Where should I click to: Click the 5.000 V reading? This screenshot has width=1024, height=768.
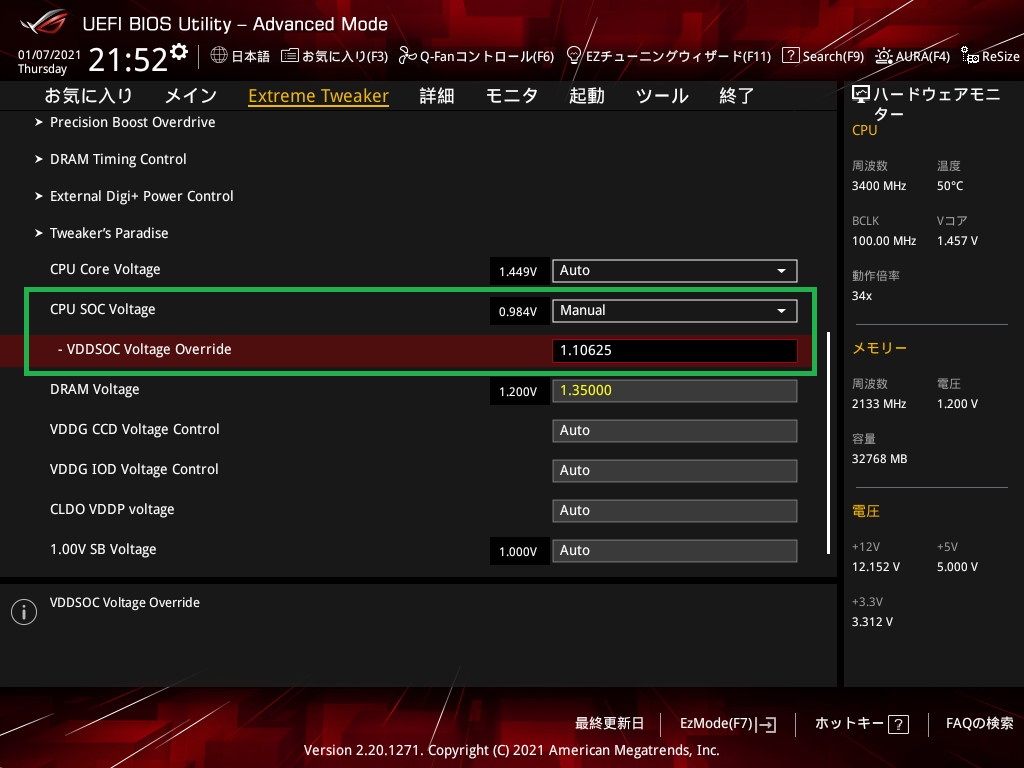click(x=957, y=567)
